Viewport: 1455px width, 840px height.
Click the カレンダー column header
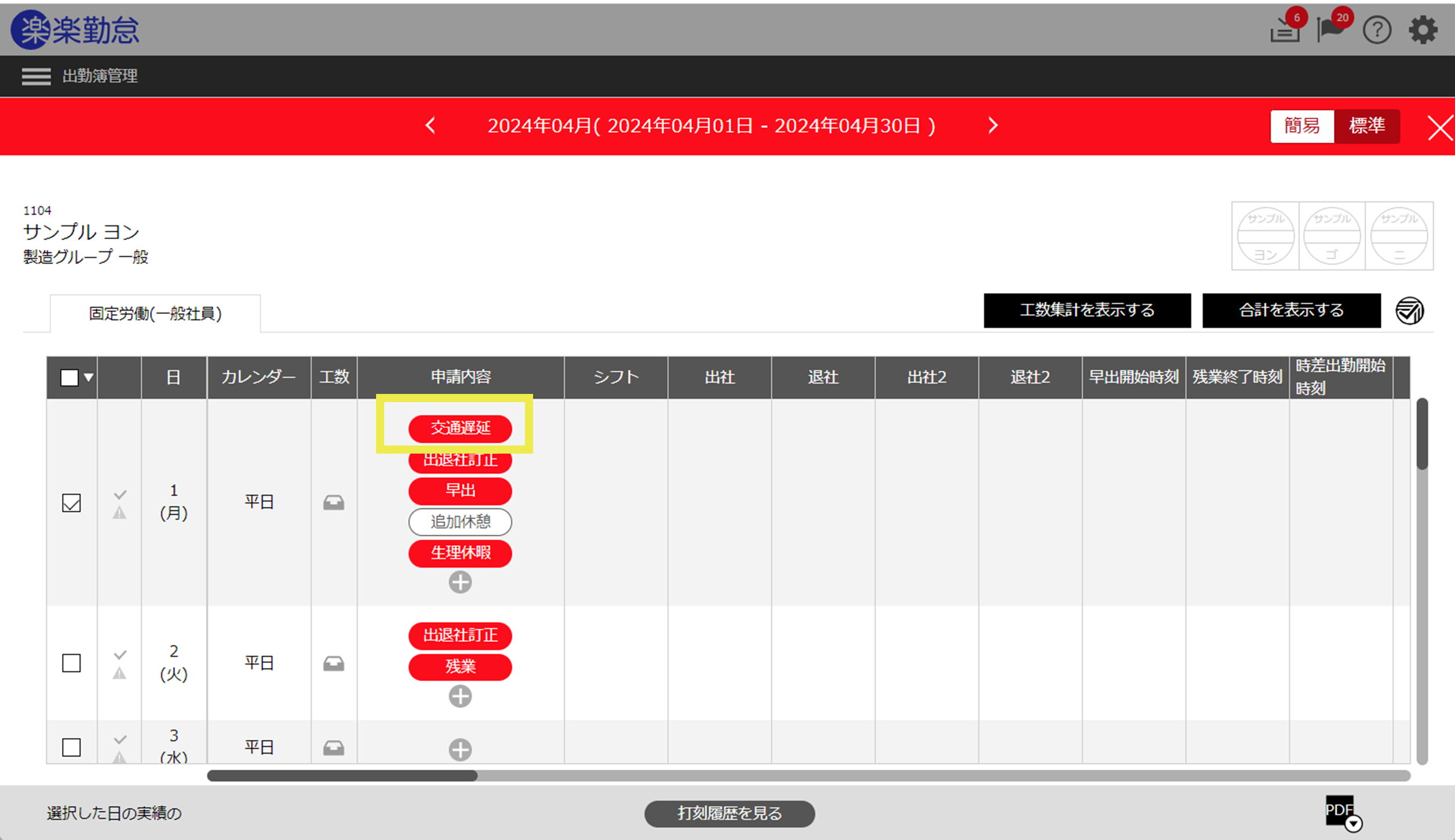coord(259,378)
